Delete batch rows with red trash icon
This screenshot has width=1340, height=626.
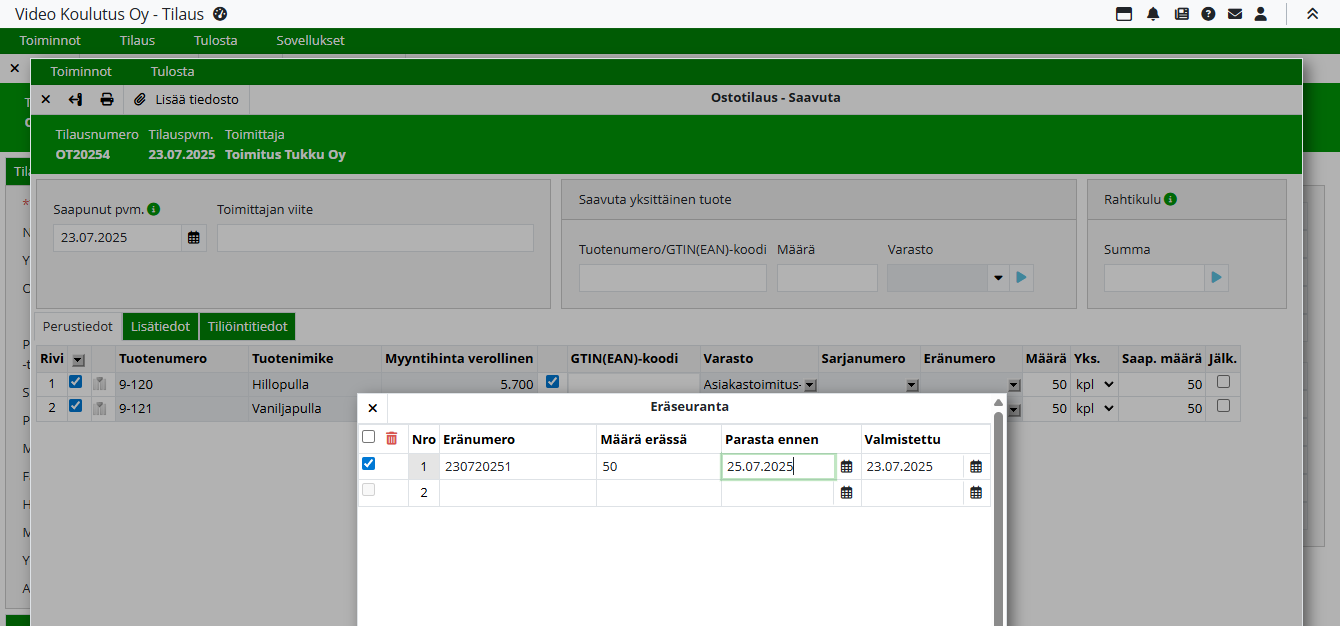click(x=392, y=438)
